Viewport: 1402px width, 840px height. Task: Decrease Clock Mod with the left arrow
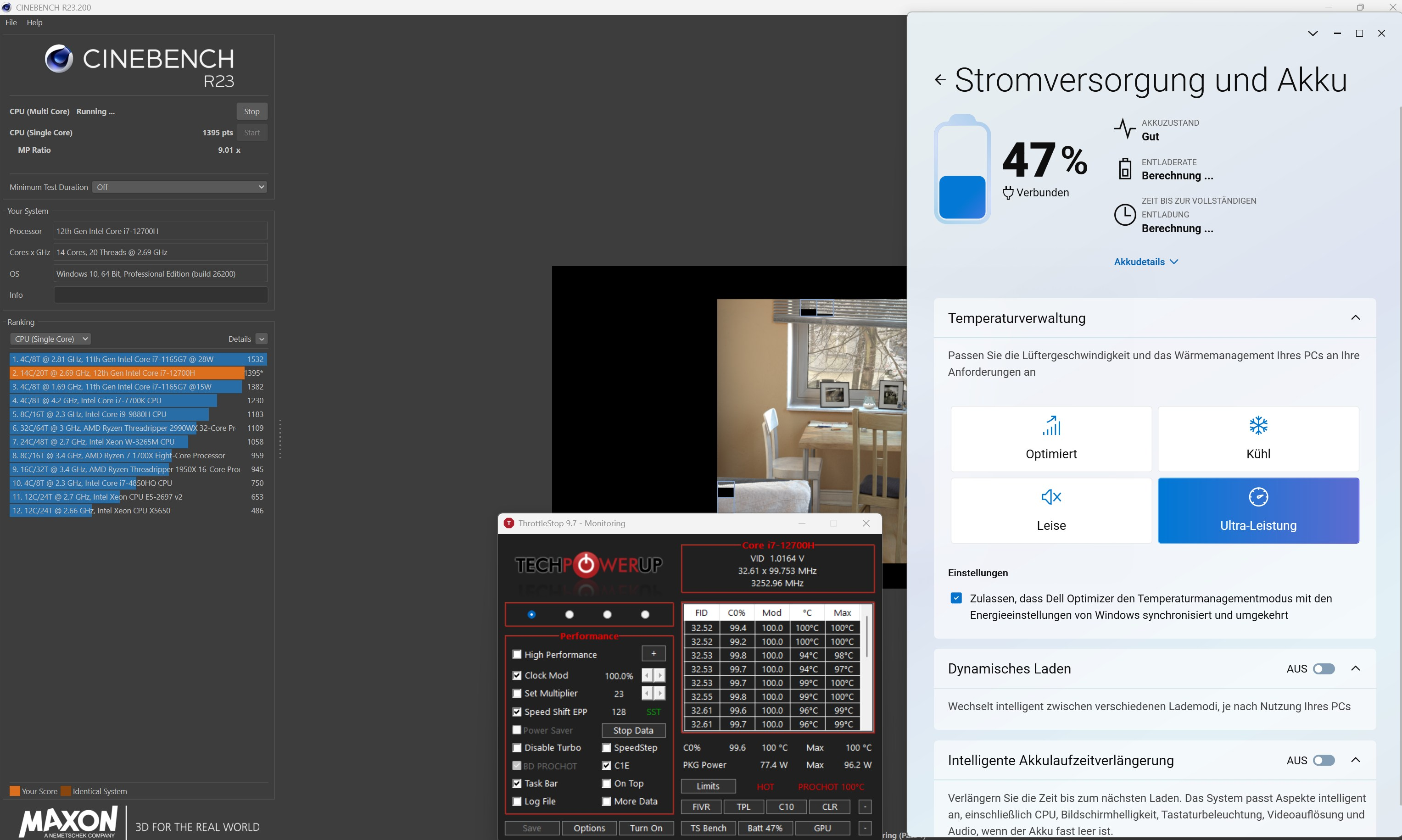click(x=647, y=675)
